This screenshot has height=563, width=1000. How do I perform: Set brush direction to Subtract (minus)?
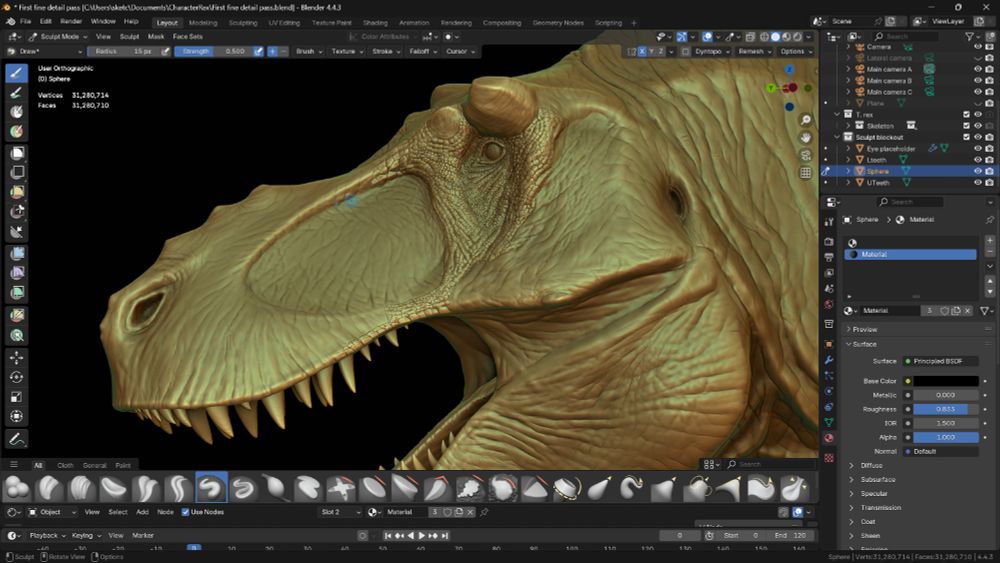(283, 52)
